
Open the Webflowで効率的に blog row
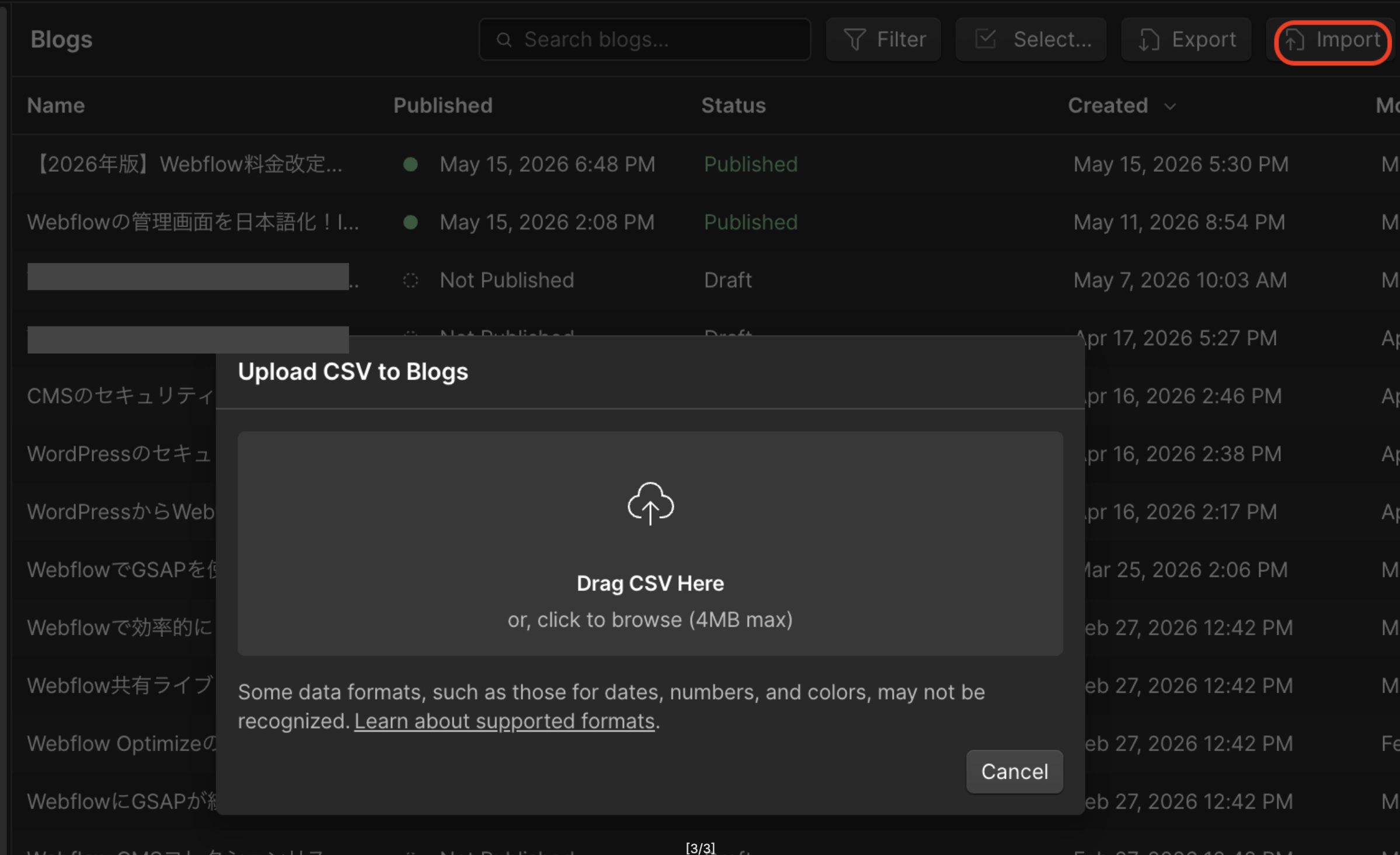tap(120, 628)
